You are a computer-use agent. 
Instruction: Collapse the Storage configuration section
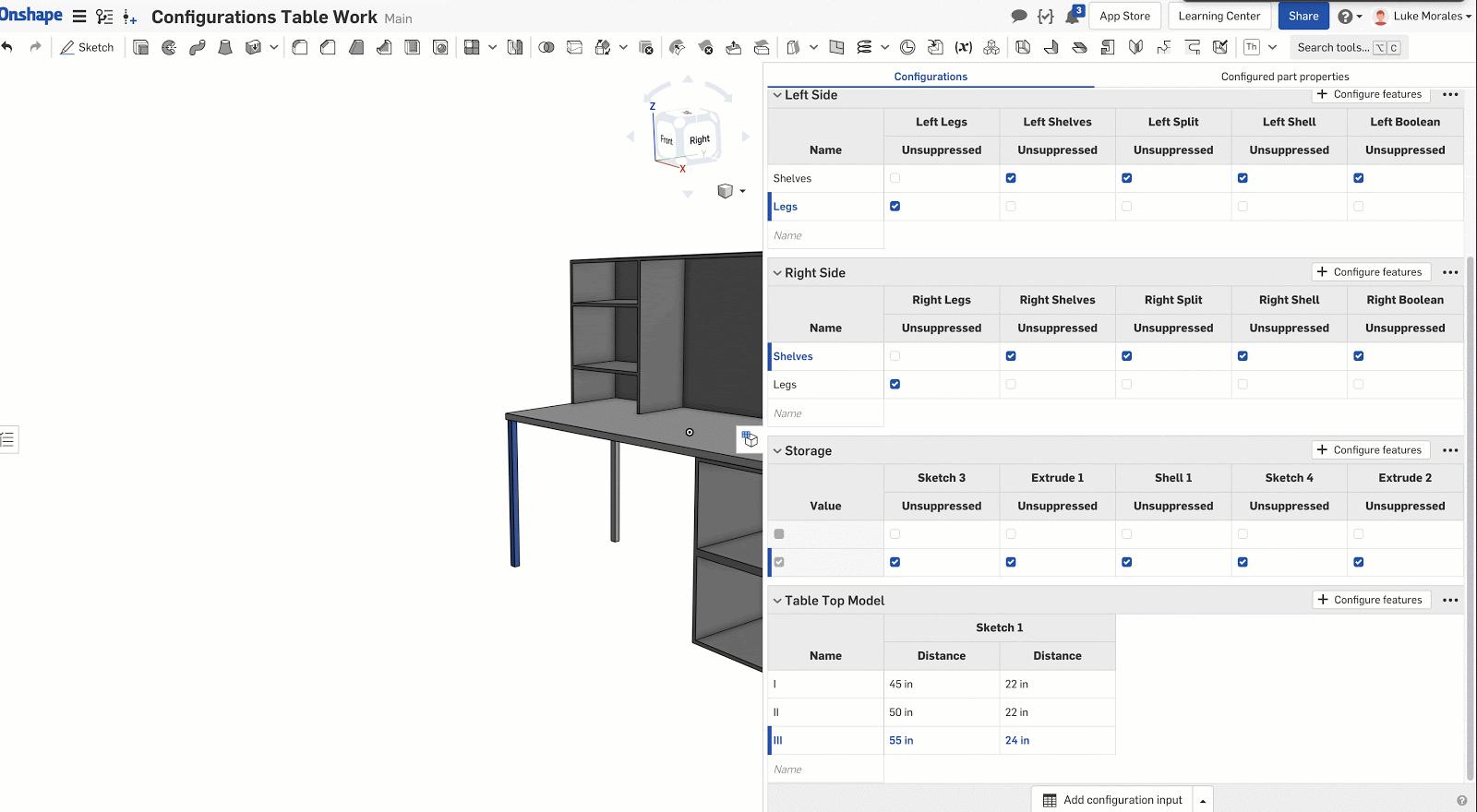pyautogui.click(x=777, y=451)
